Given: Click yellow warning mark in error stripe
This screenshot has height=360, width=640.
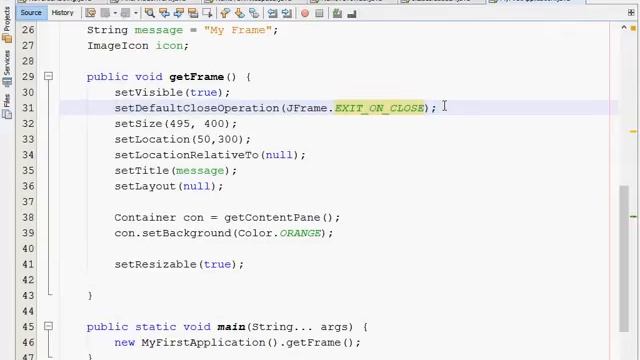Looking at the screenshot, I should coord(633,131).
